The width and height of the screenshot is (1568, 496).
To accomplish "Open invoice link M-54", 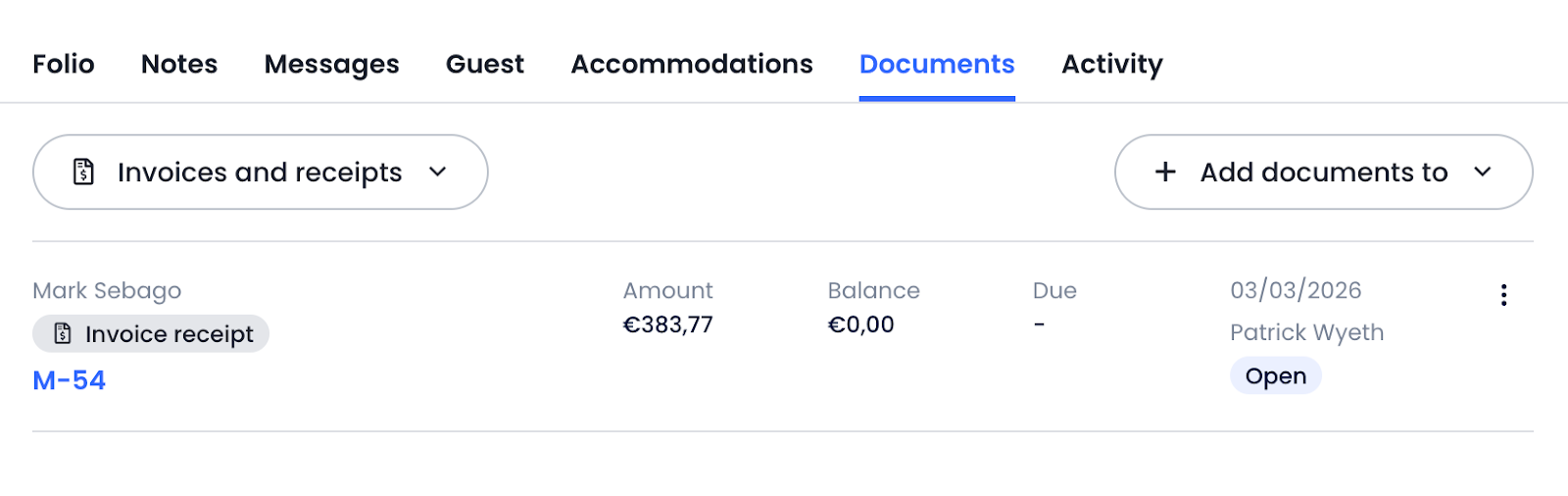I will click(x=70, y=380).
